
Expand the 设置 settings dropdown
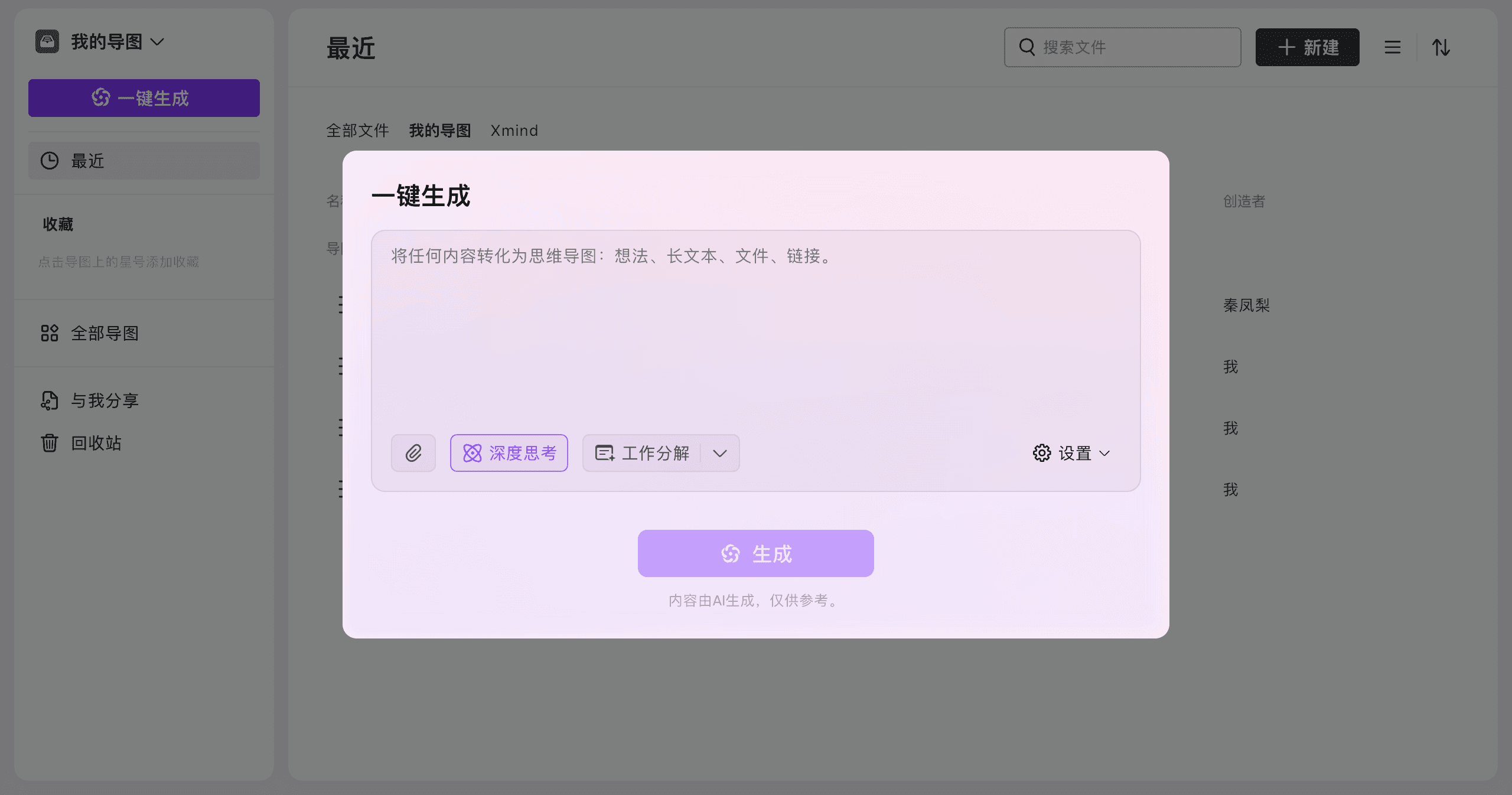click(1104, 454)
